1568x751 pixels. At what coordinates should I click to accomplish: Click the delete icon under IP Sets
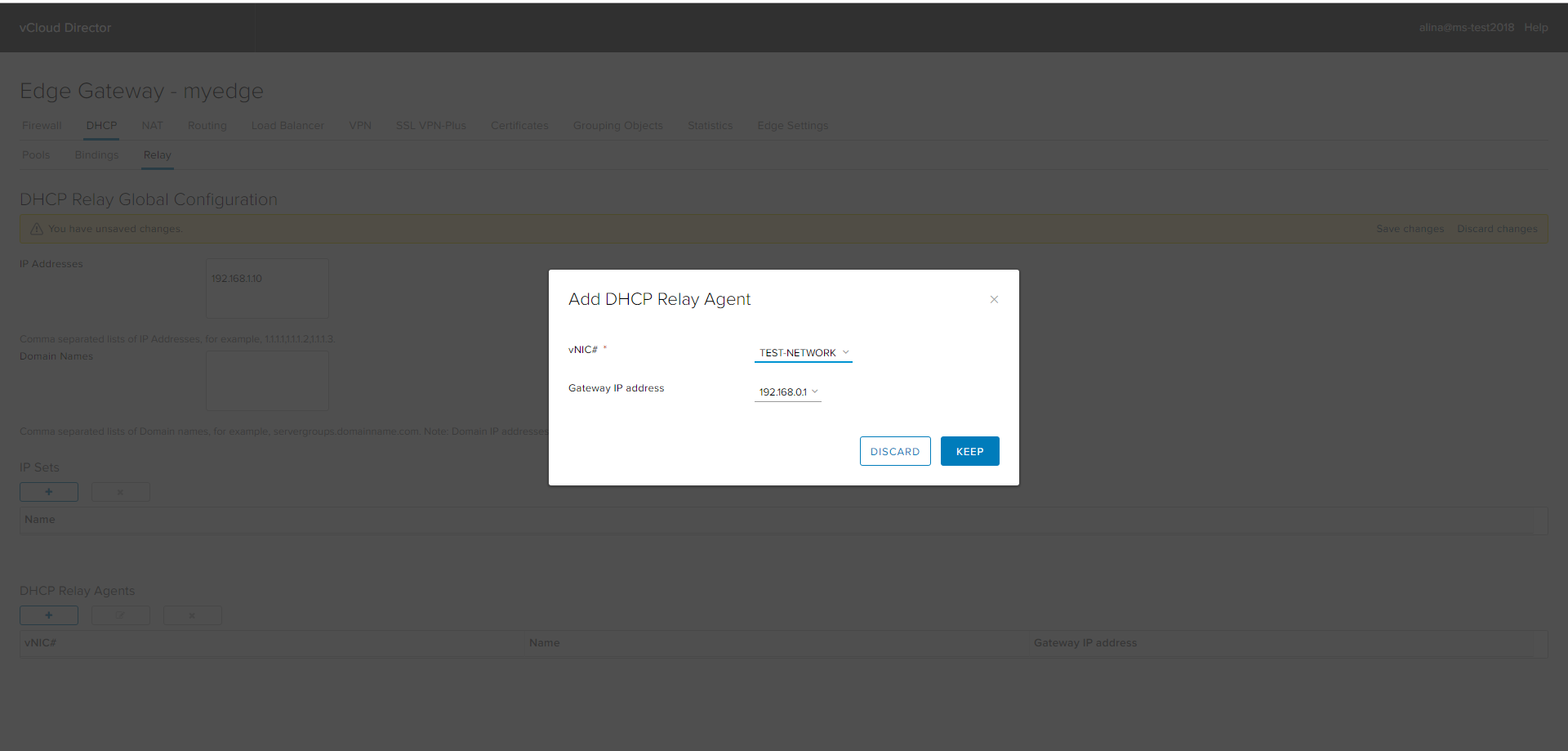[120, 491]
